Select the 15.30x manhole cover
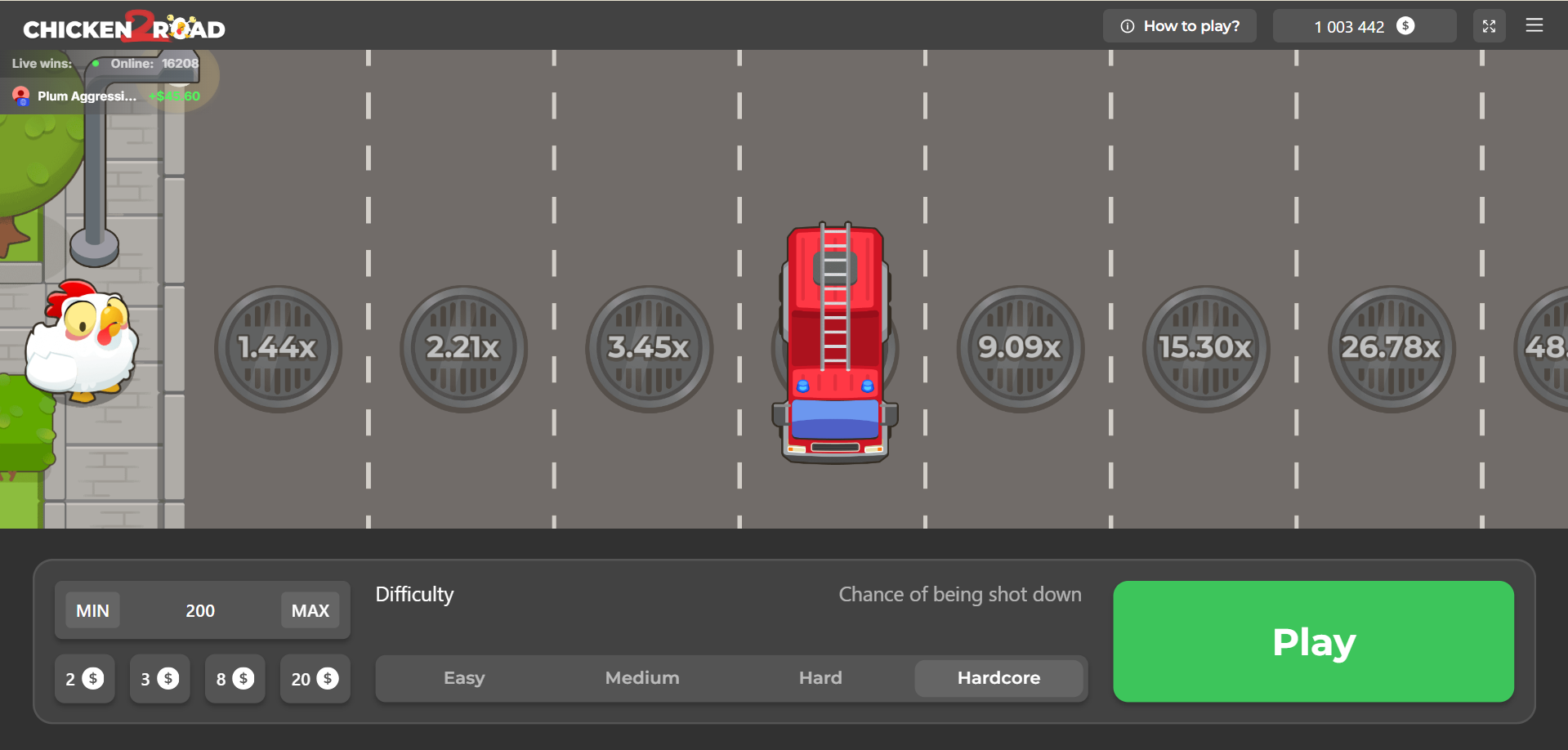Image resolution: width=1568 pixels, height=750 pixels. click(1205, 349)
